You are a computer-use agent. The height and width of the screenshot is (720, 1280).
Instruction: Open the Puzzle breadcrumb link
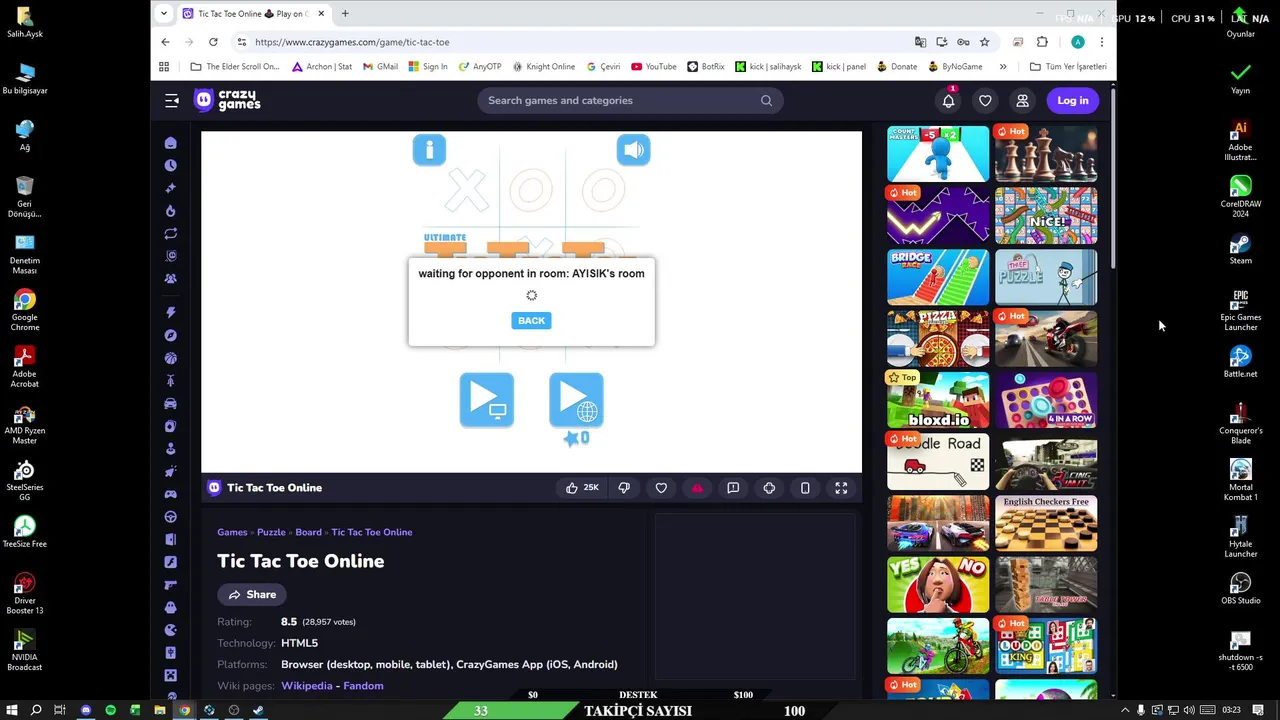271,532
